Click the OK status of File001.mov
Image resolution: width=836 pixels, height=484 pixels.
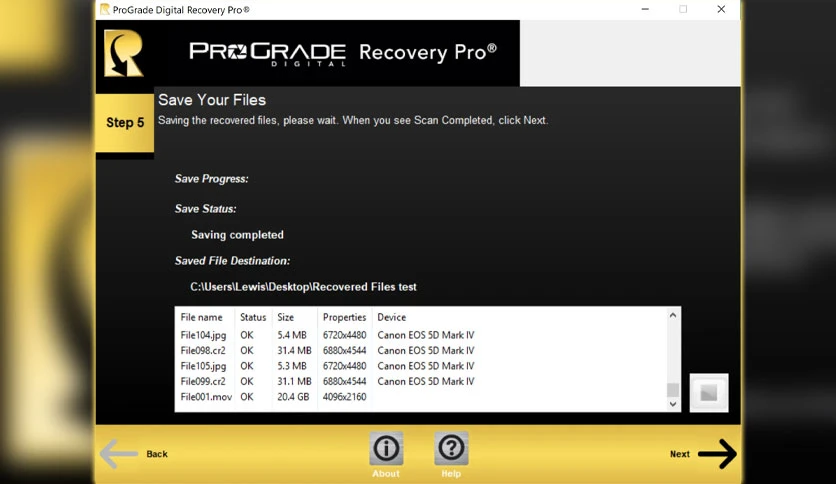pos(247,397)
